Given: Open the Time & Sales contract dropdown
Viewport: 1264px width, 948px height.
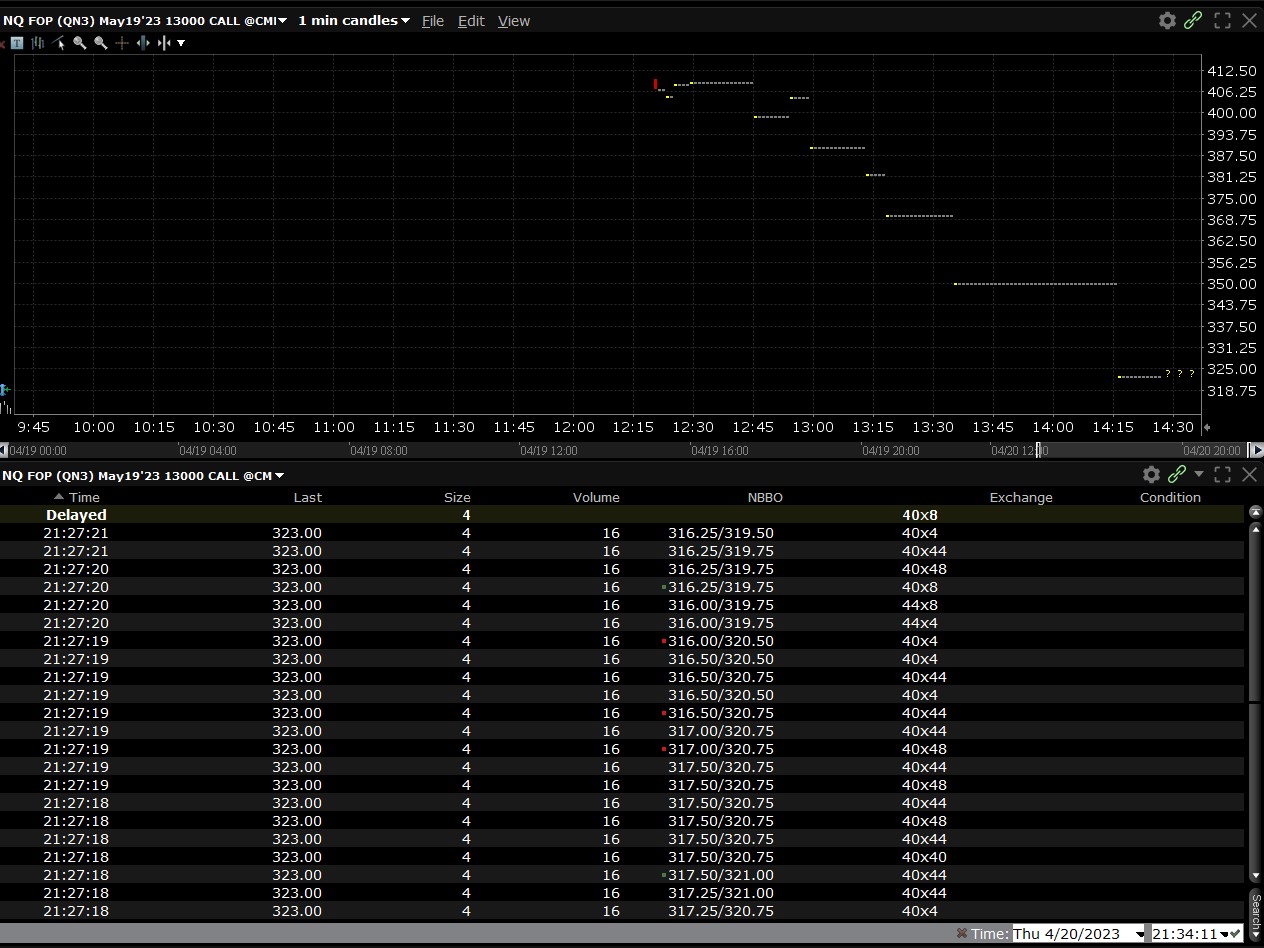Looking at the screenshot, I should click(x=279, y=476).
